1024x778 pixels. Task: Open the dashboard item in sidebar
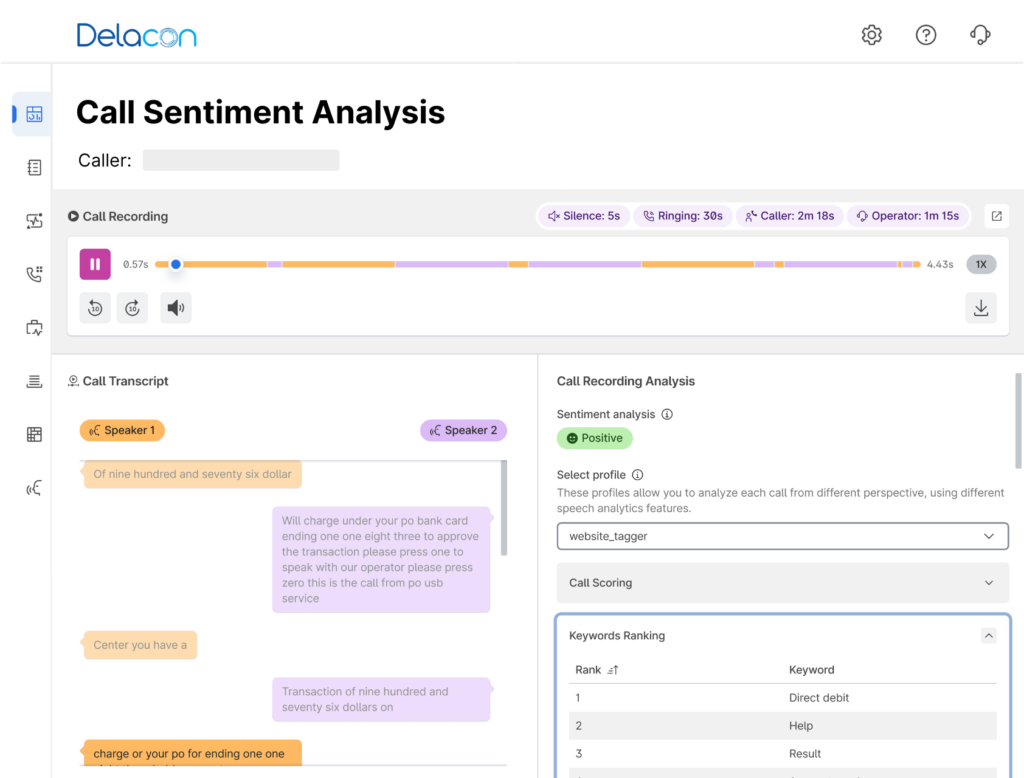[34, 114]
